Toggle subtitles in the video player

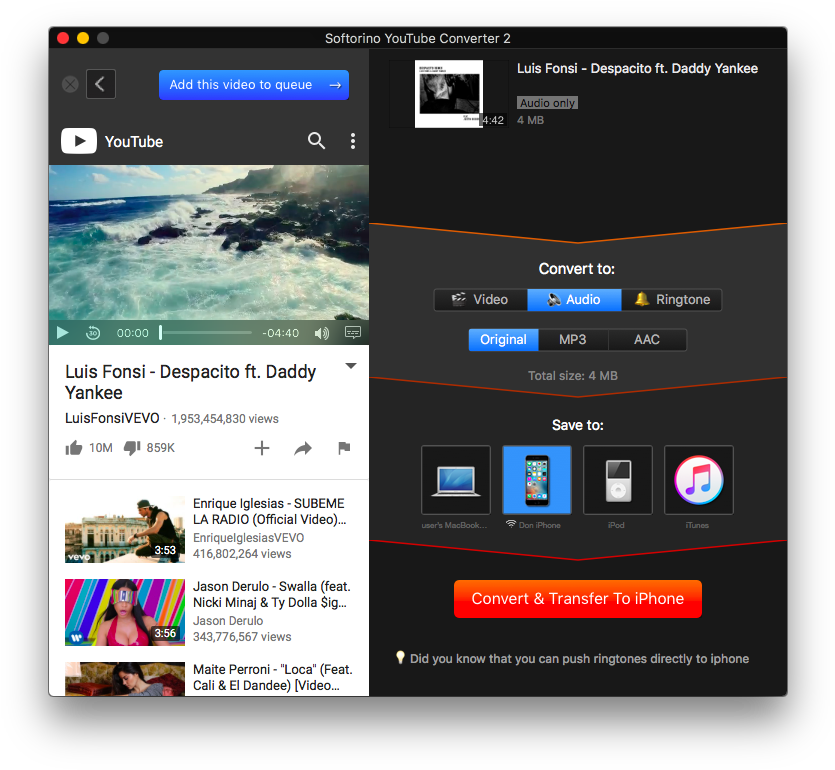click(352, 332)
